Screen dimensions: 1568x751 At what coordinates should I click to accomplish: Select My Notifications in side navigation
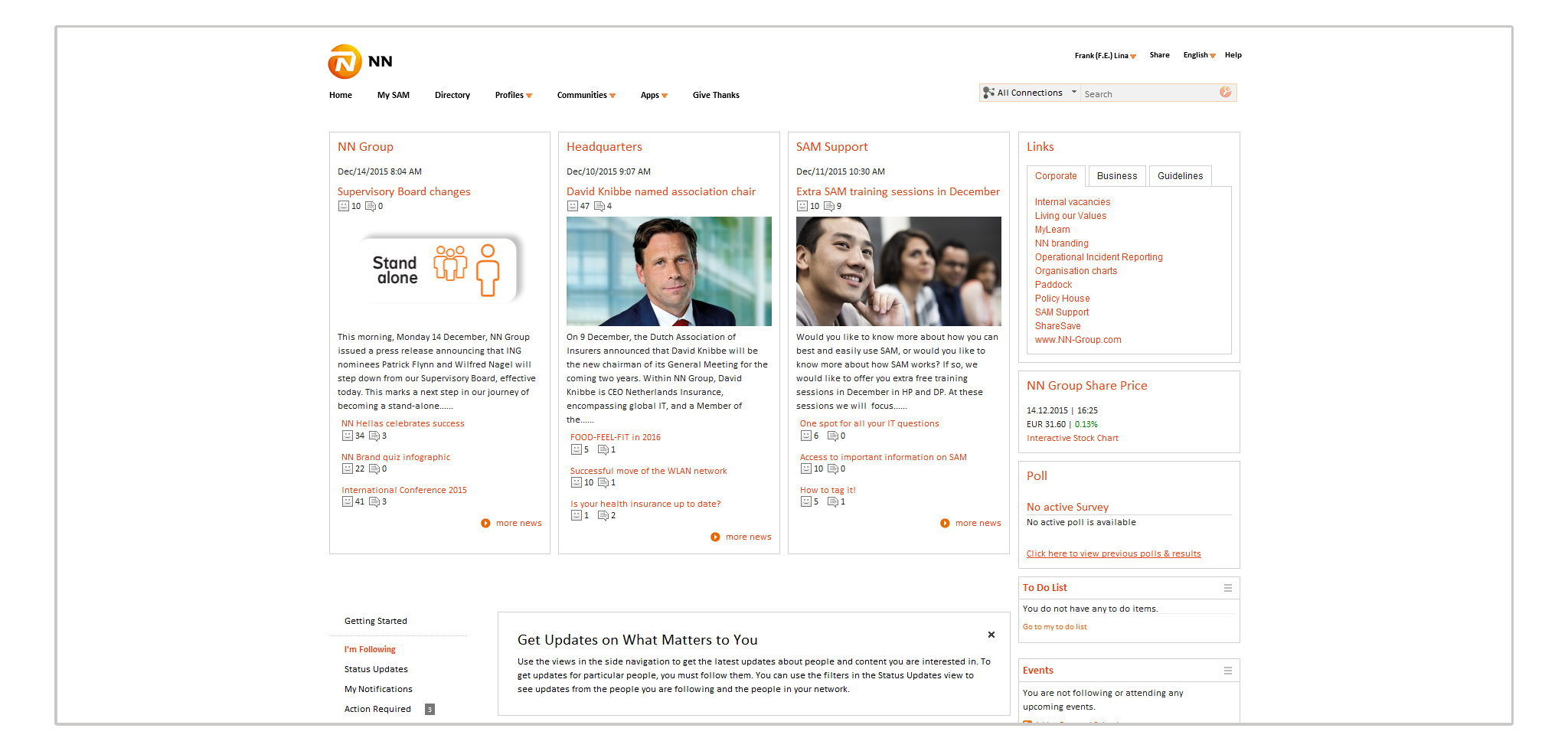point(378,690)
